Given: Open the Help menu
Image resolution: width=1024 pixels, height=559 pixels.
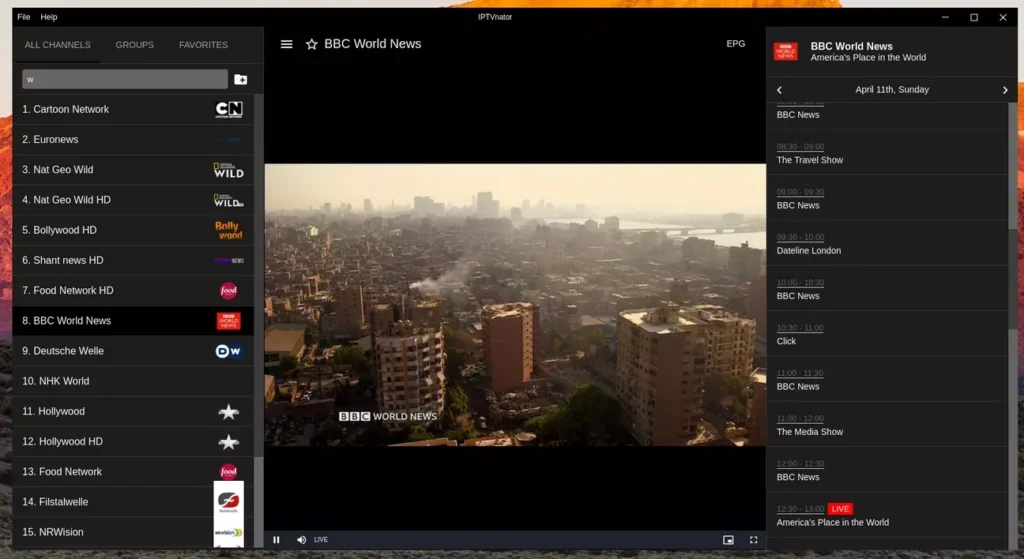Looking at the screenshot, I should coord(49,17).
